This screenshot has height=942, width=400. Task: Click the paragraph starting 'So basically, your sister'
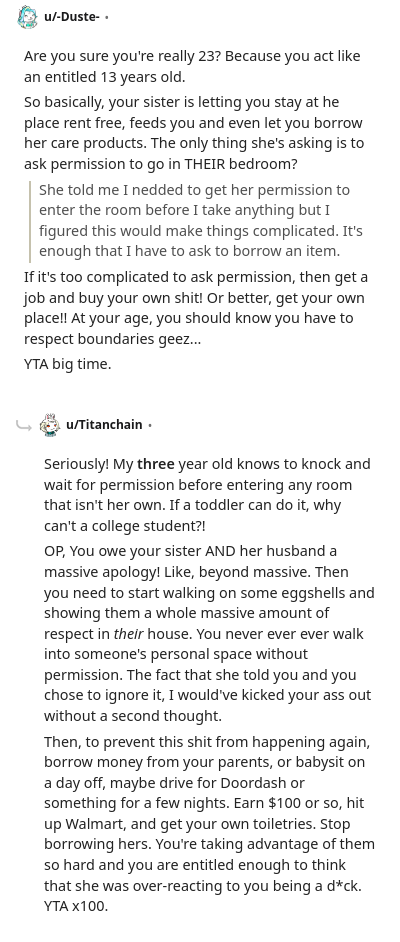tap(194, 133)
